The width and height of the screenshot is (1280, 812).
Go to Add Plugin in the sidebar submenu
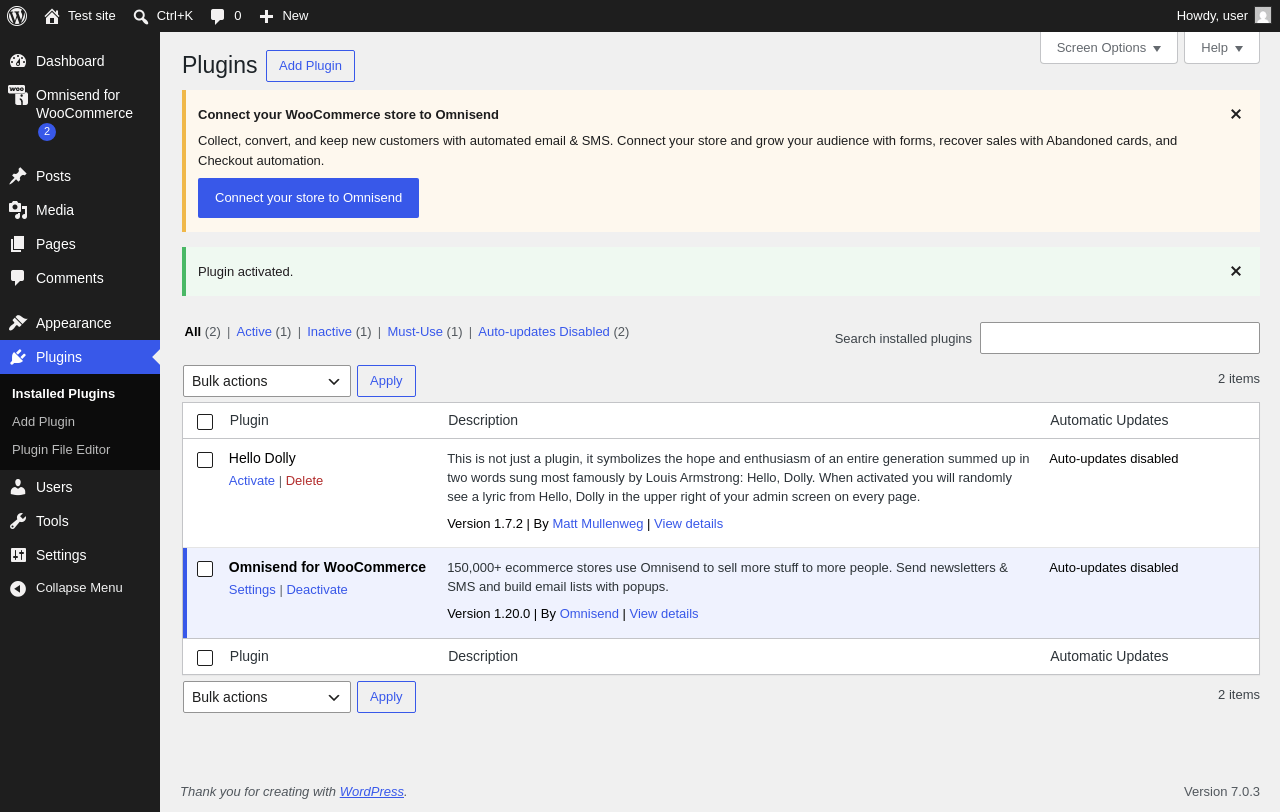pos(43,422)
